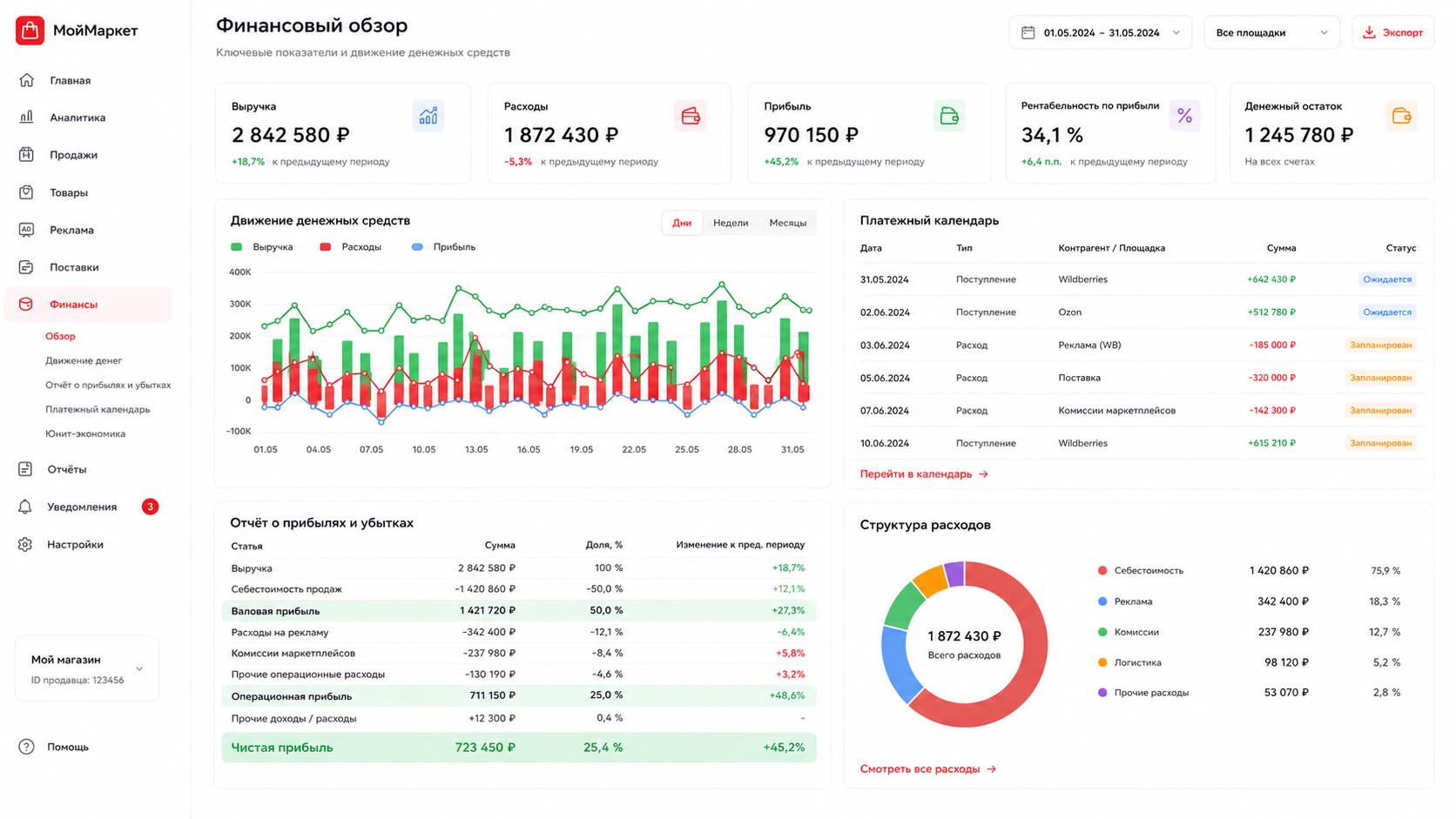Click the Расходы red wallet icon

[x=691, y=116]
